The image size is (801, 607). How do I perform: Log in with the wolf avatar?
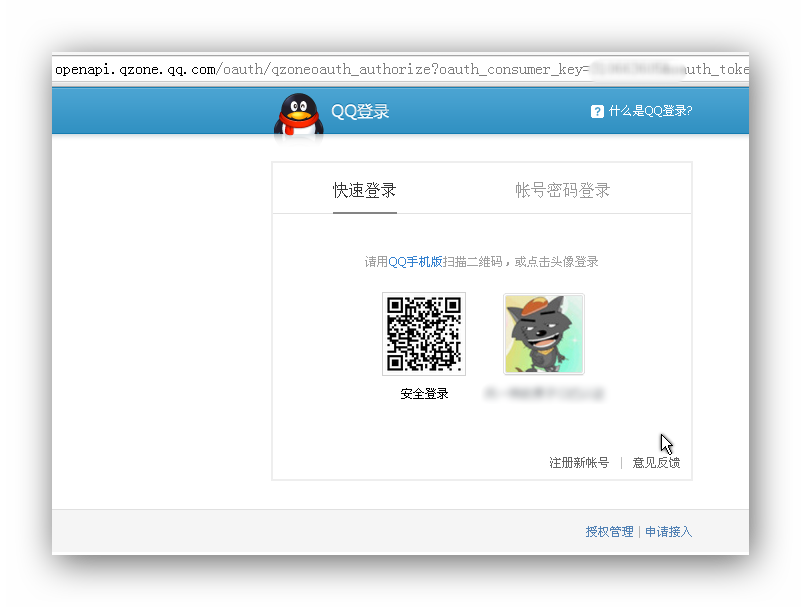[544, 334]
